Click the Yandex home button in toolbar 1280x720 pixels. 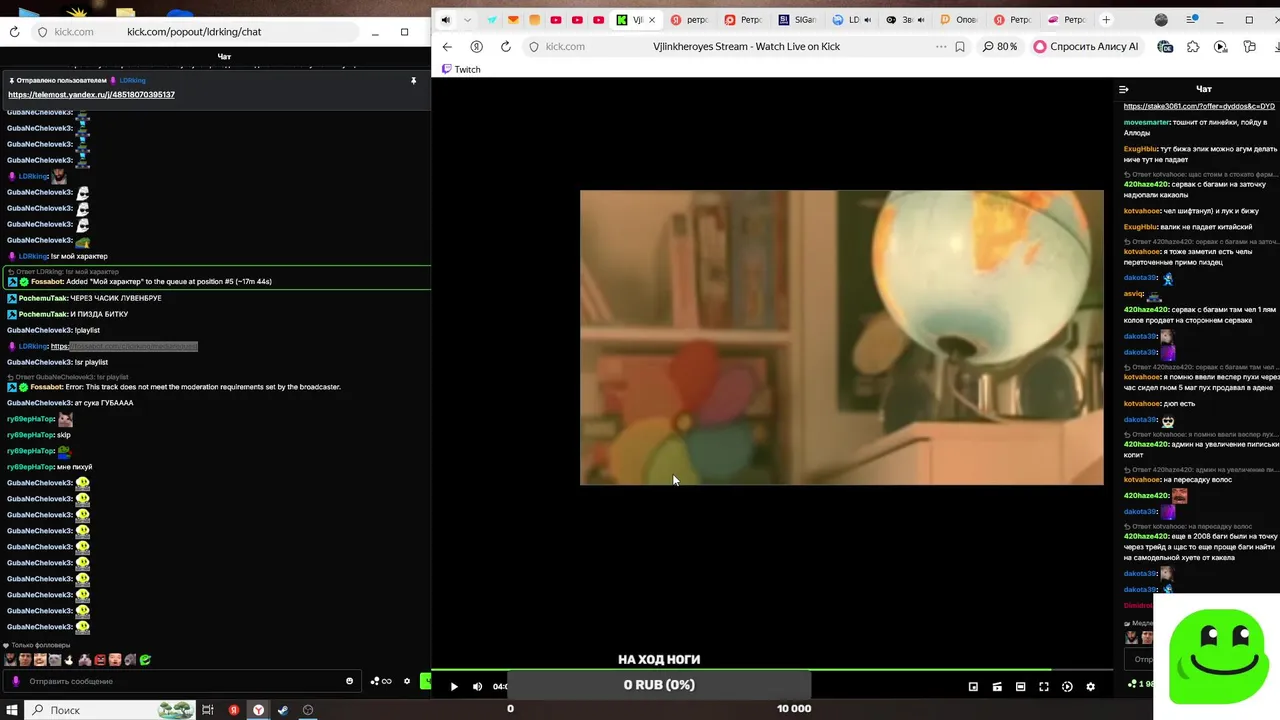pyautogui.click(x=477, y=46)
